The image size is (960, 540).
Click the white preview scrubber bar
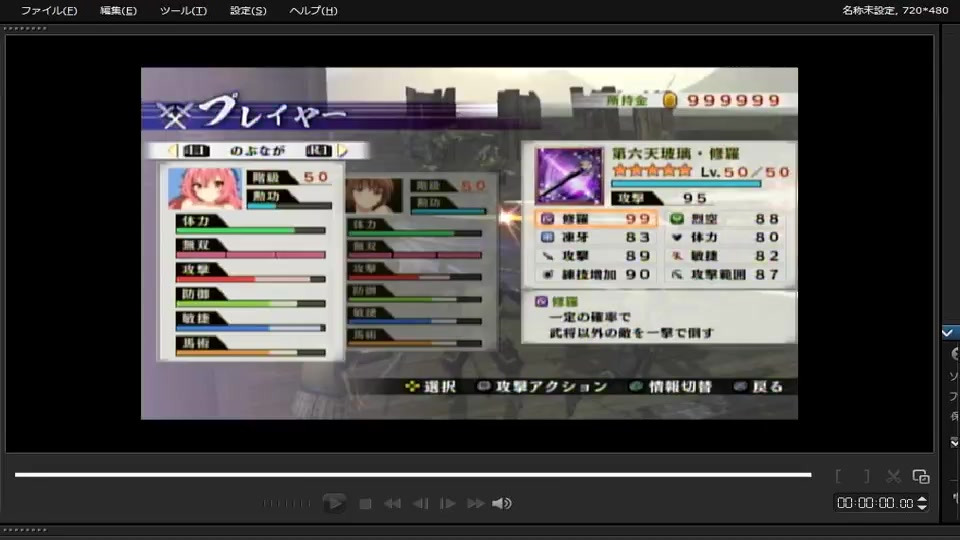point(413,474)
